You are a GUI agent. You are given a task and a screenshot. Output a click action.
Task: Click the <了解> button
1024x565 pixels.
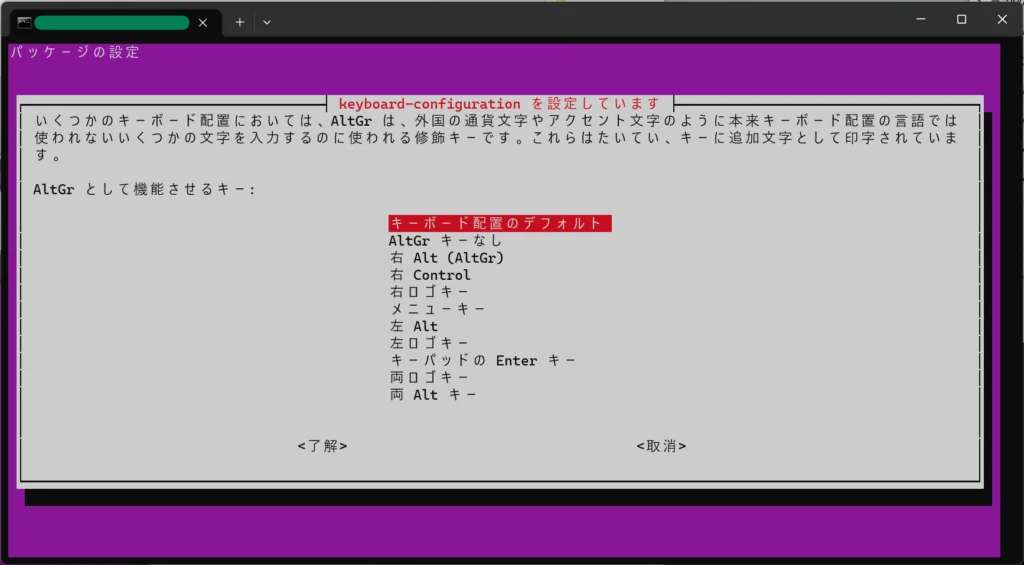[322, 446]
